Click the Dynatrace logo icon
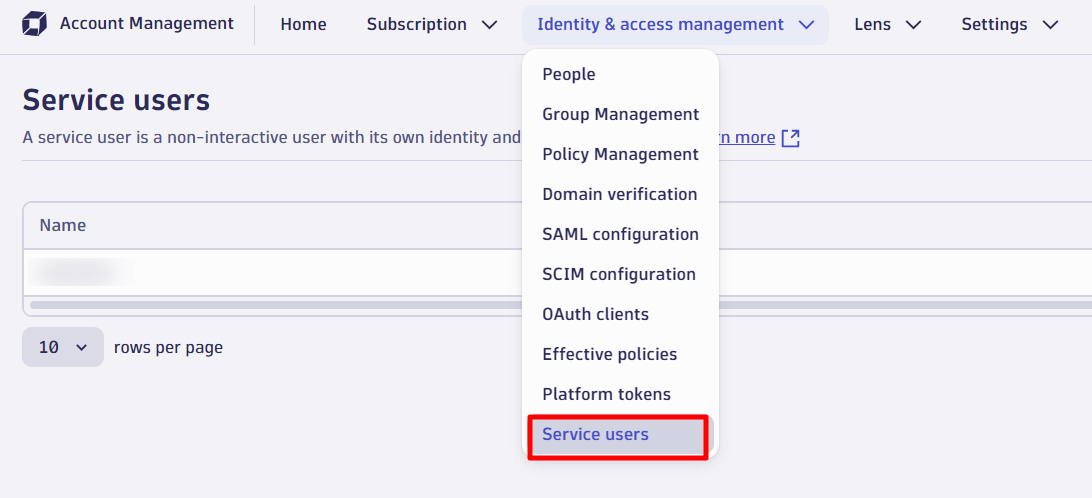The width and height of the screenshot is (1092, 498). 34,24
